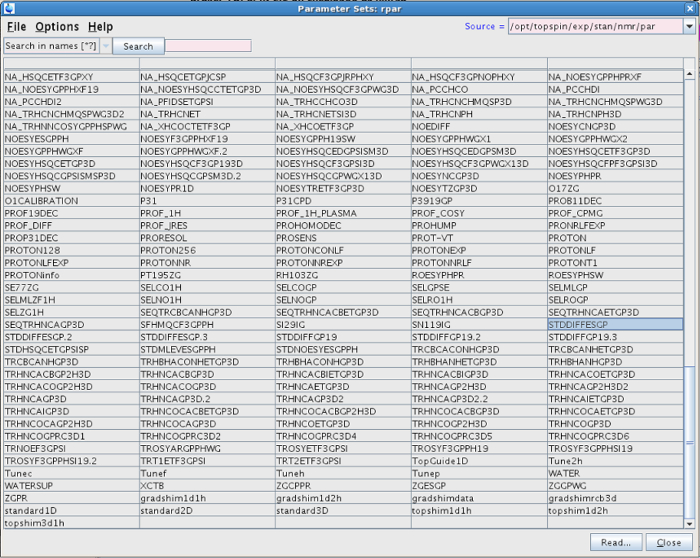Select the ZGGPWG parameter set

tap(615, 486)
